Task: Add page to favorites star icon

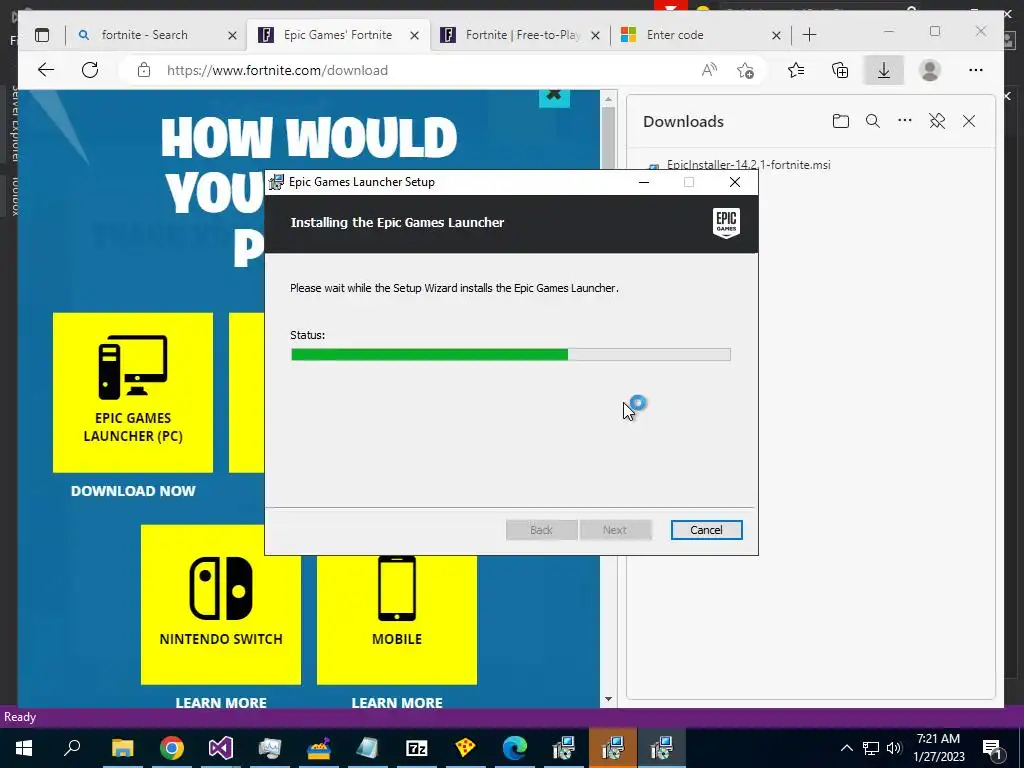Action: [x=745, y=70]
